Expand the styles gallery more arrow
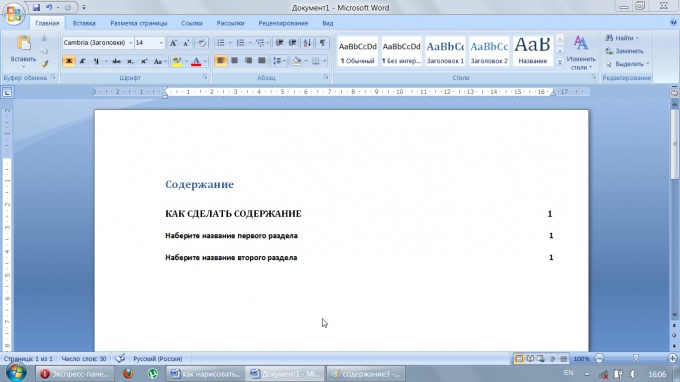Screen dimensions: 680x382 point(559,62)
